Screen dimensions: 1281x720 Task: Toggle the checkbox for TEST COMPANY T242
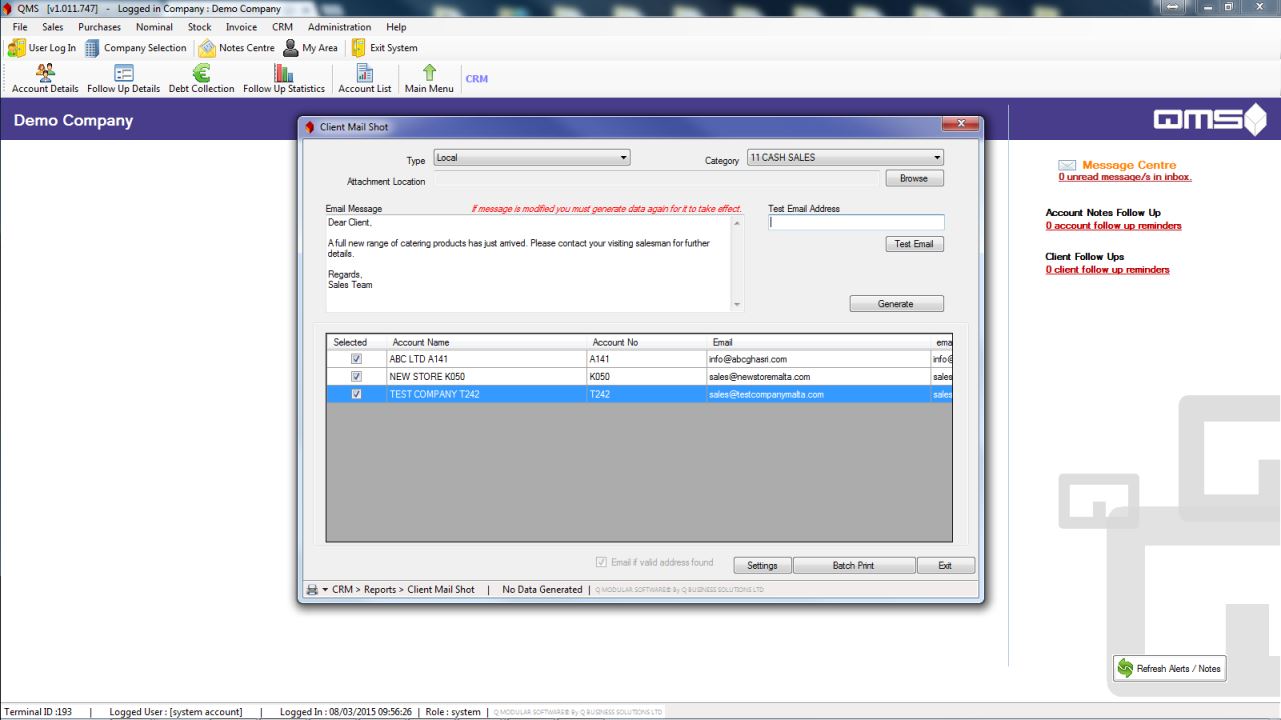point(357,395)
